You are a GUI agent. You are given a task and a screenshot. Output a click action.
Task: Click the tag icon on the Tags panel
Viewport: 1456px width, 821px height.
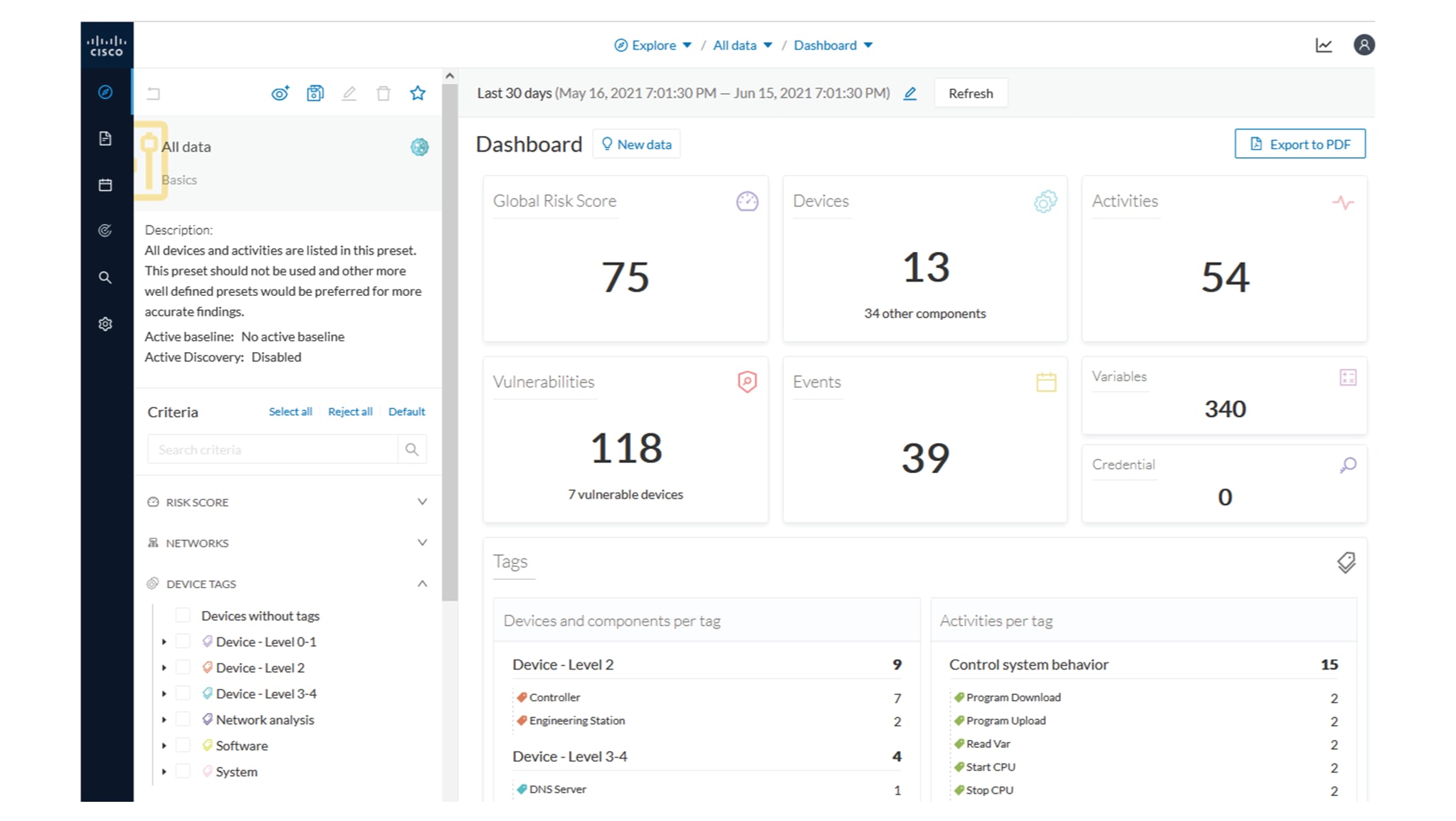click(x=1346, y=562)
